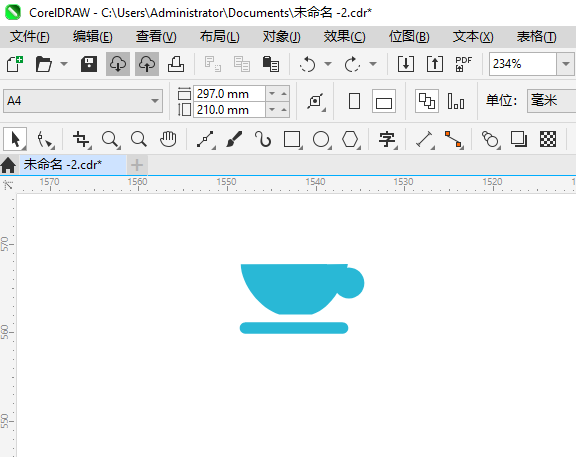This screenshot has width=576, height=457.
Task: Select the Connector tool
Action: point(454,140)
